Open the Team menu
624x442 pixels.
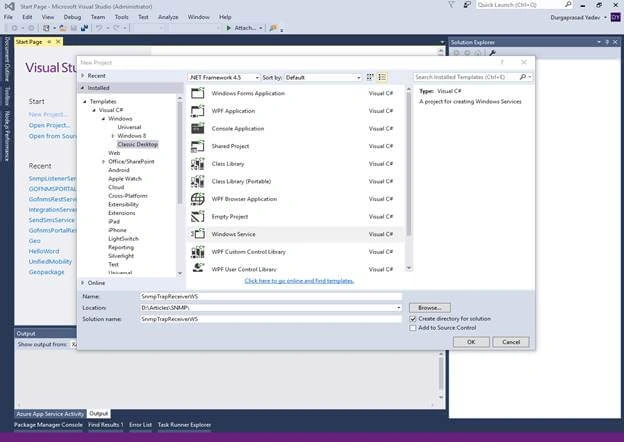point(98,17)
